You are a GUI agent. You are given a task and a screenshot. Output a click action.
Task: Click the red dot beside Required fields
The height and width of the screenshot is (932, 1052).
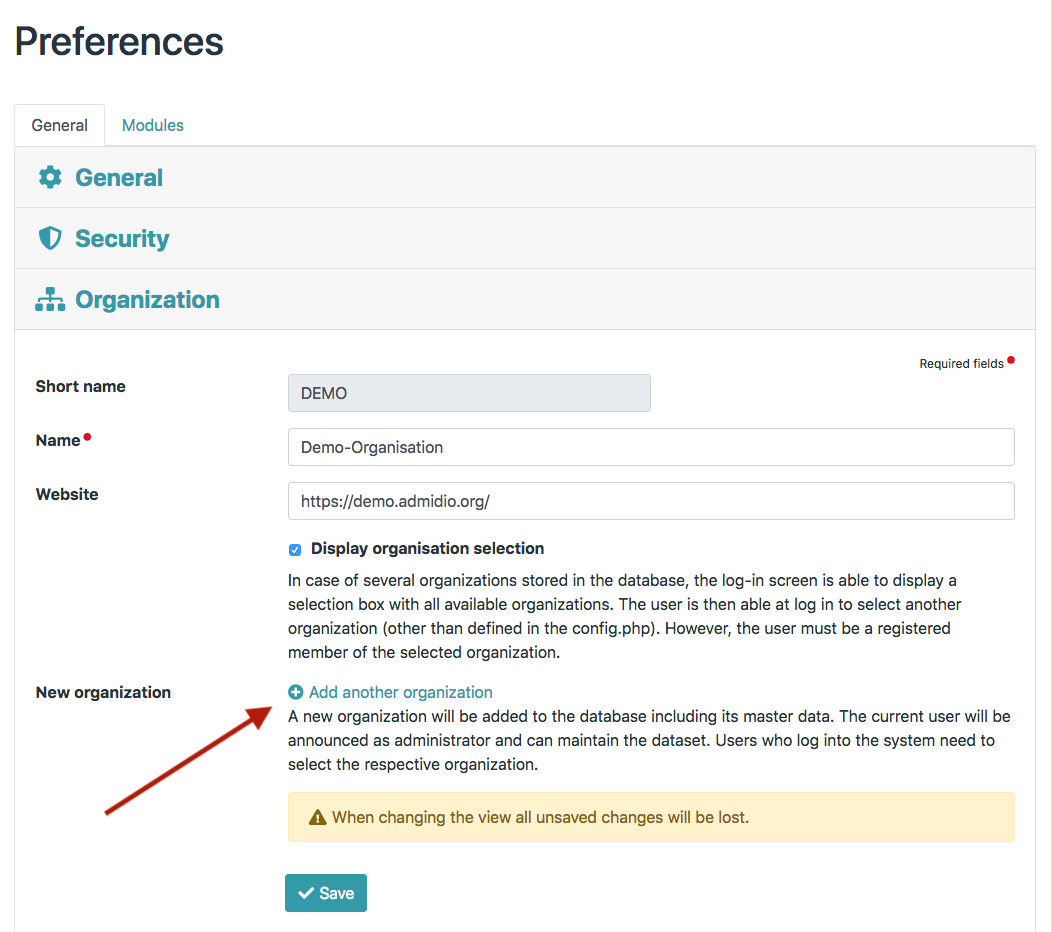click(1011, 360)
